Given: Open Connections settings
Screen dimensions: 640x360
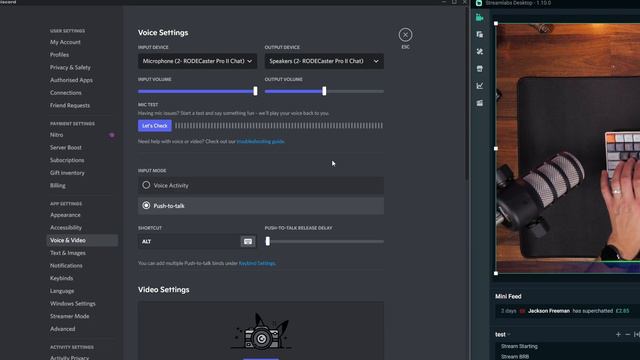Looking at the screenshot, I should pos(66,93).
